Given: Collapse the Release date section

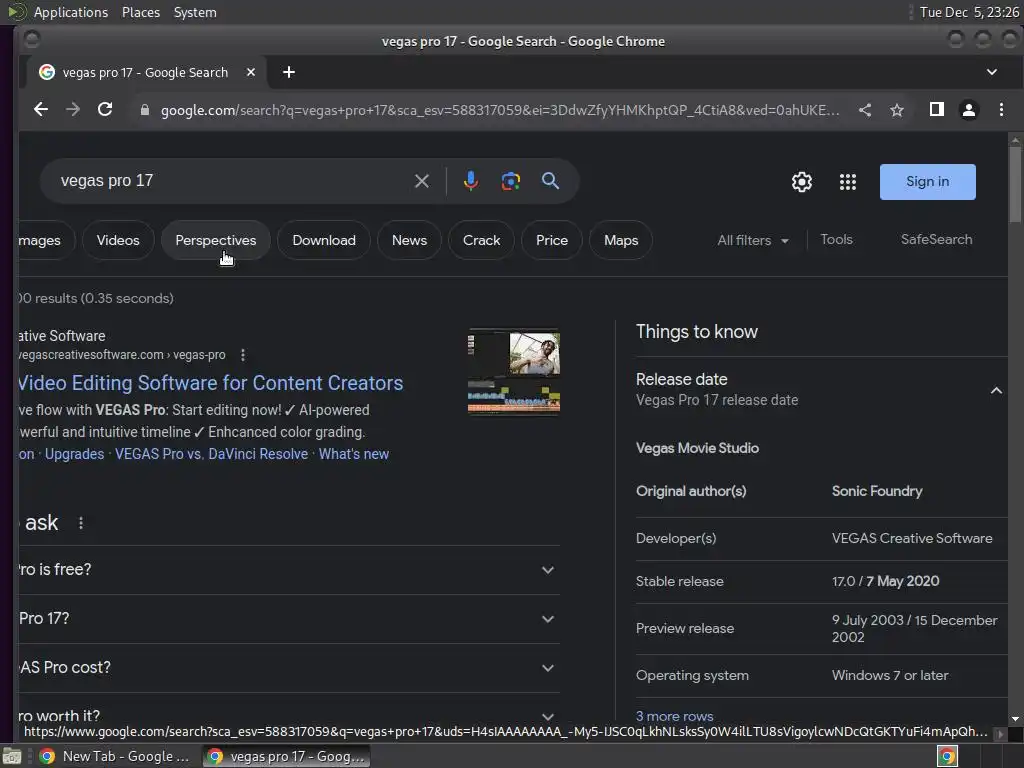Looking at the screenshot, I should coord(996,391).
